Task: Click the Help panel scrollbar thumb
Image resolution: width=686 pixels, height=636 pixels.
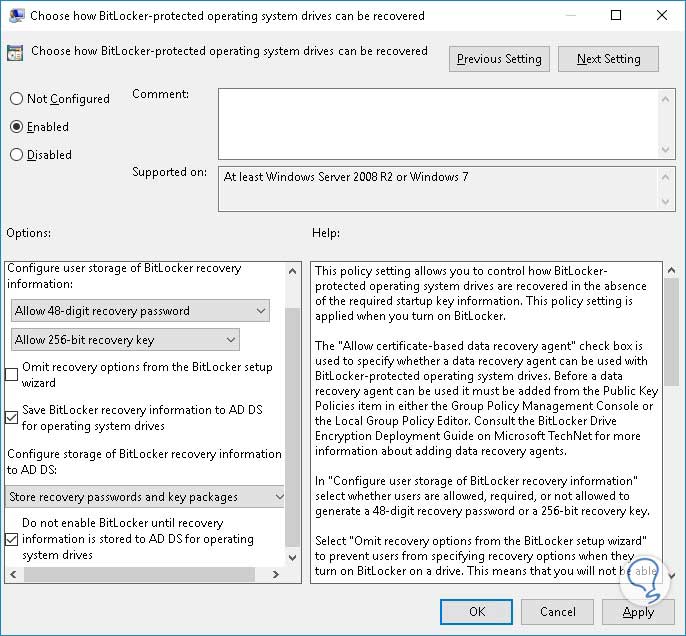Action: tap(671, 332)
